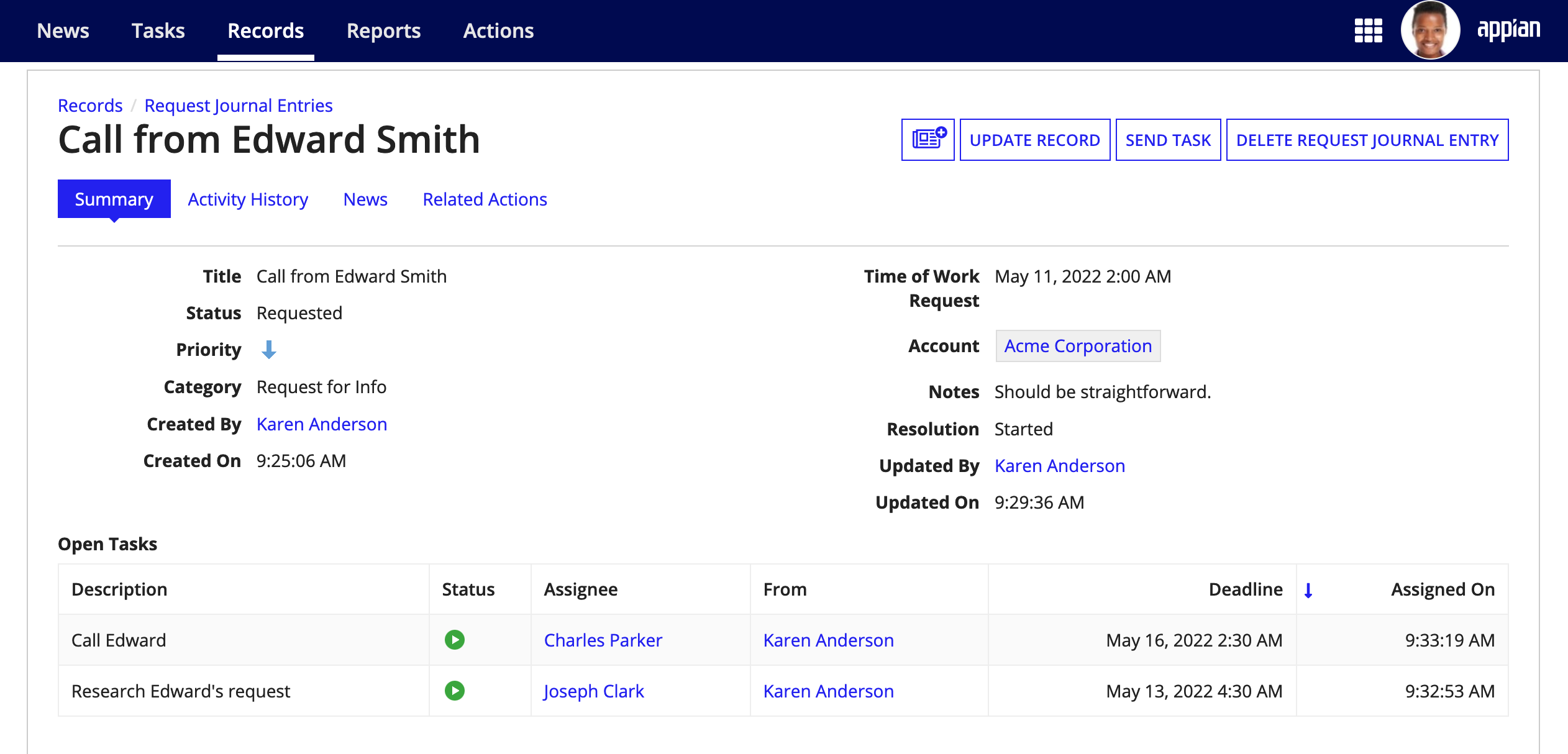Open the Tasks navigation tab

point(158,30)
